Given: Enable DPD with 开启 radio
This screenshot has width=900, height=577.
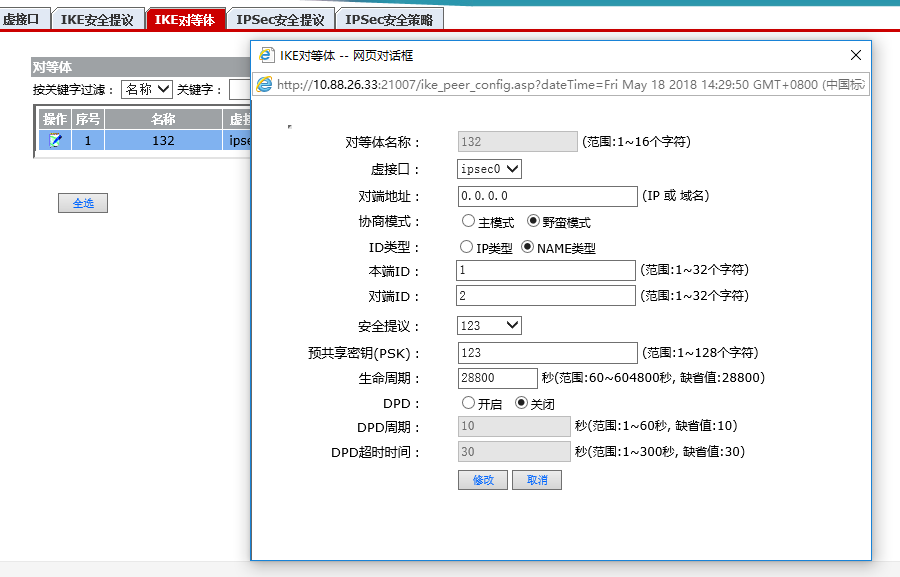Looking at the screenshot, I should tap(468, 403).
